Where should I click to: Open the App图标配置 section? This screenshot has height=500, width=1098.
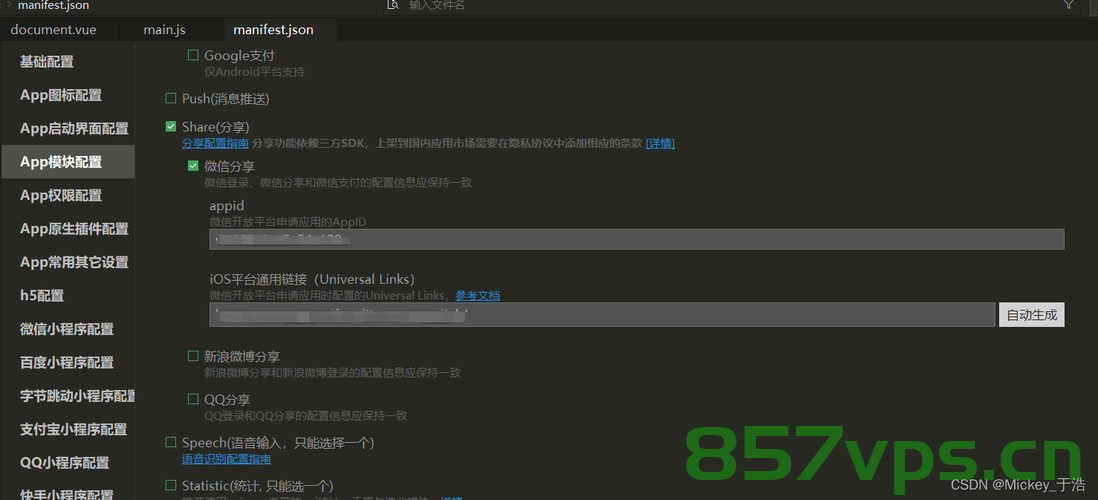pos(61,95)
